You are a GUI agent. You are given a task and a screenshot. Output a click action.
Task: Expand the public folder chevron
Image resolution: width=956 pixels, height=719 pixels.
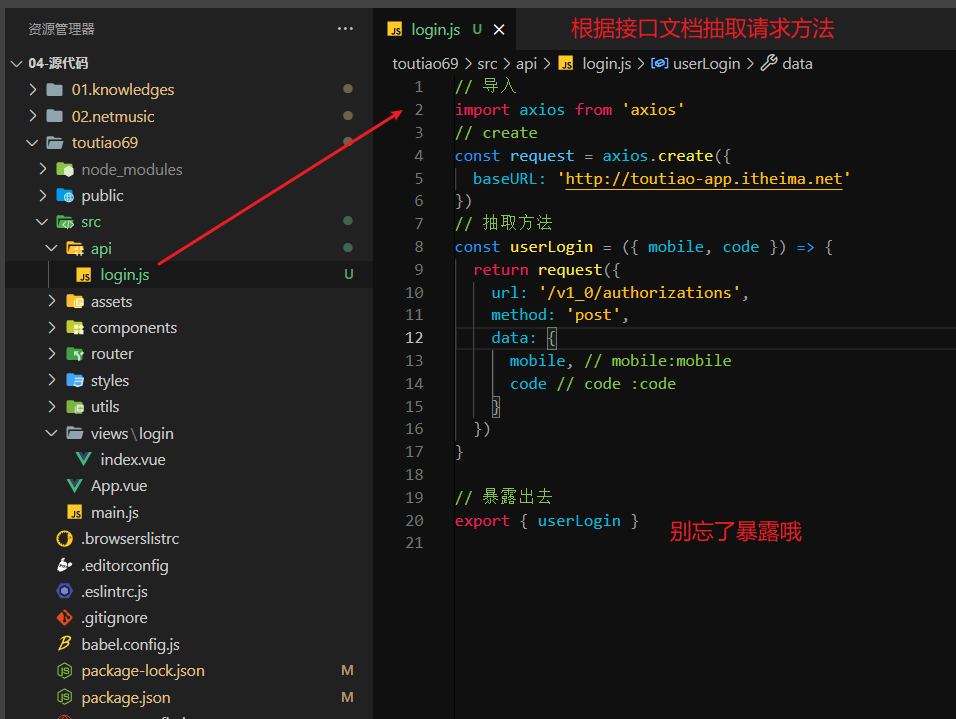coord(43,195)
